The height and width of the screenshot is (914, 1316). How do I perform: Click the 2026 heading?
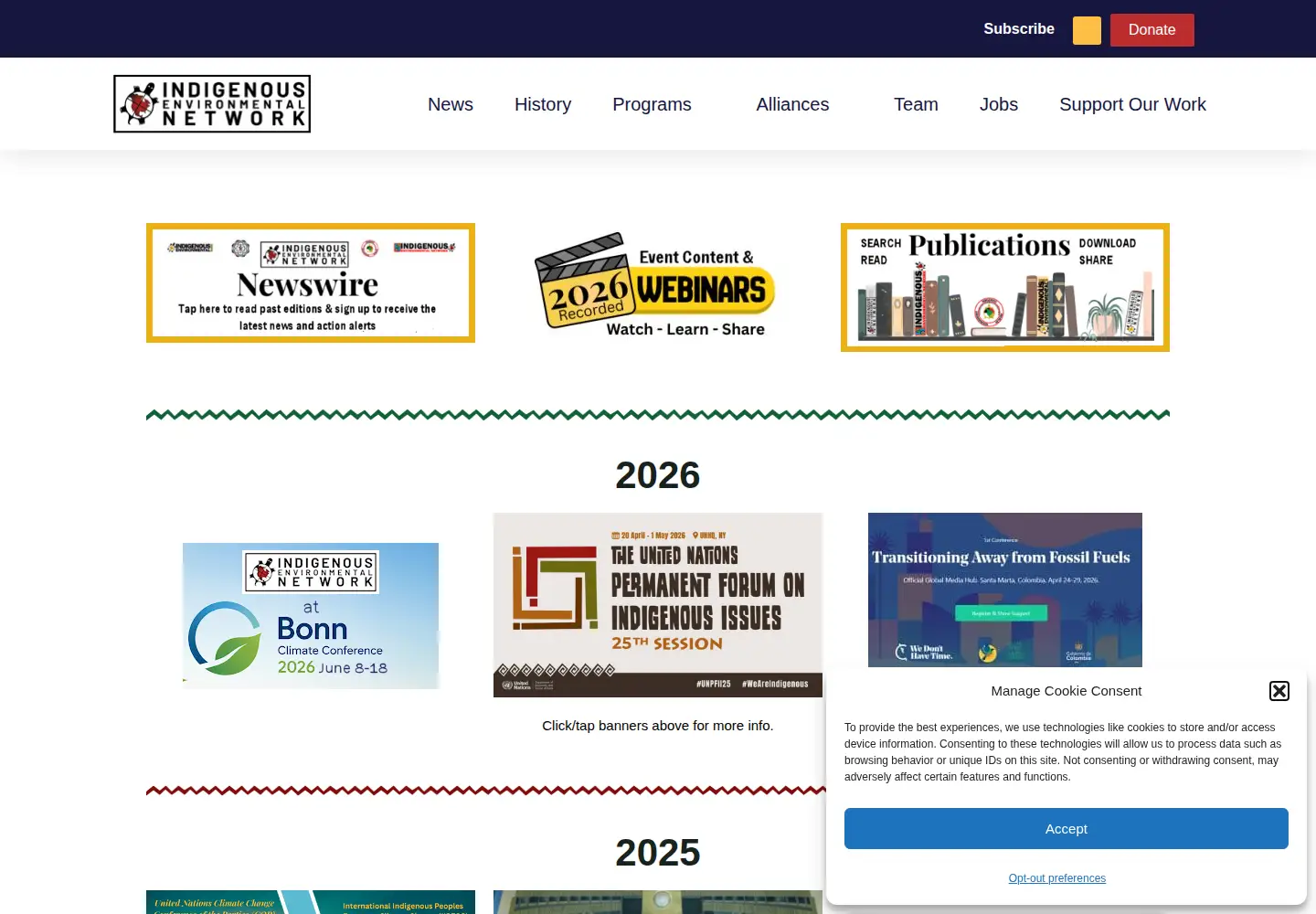pos(658,475)
